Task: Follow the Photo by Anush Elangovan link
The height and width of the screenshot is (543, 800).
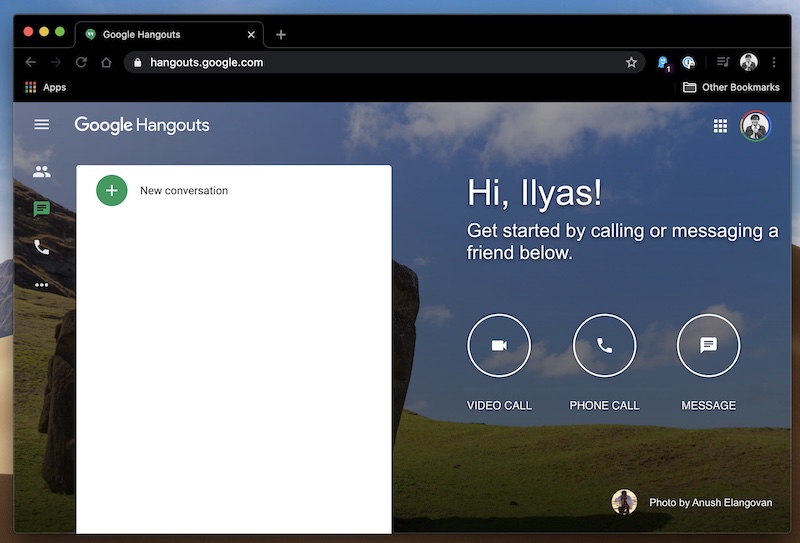Action: (711, 503)
